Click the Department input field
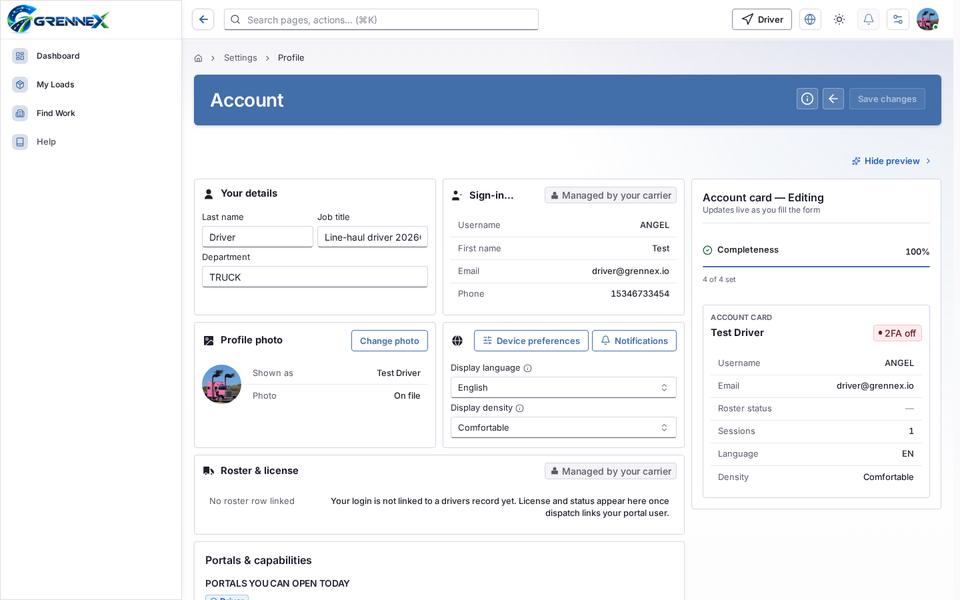Image resolution: width=960 pixels, height=600 pixels. [315, 277]
